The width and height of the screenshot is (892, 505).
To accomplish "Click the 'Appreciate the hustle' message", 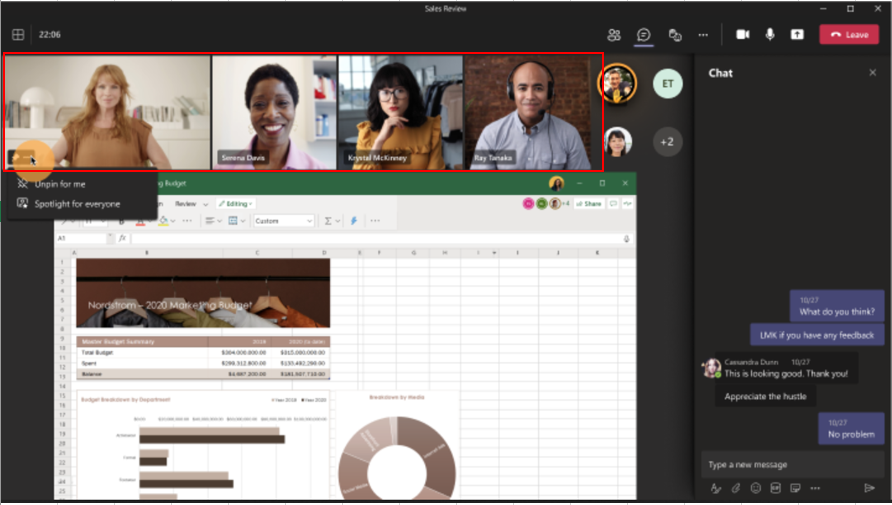I will point(765,396).
